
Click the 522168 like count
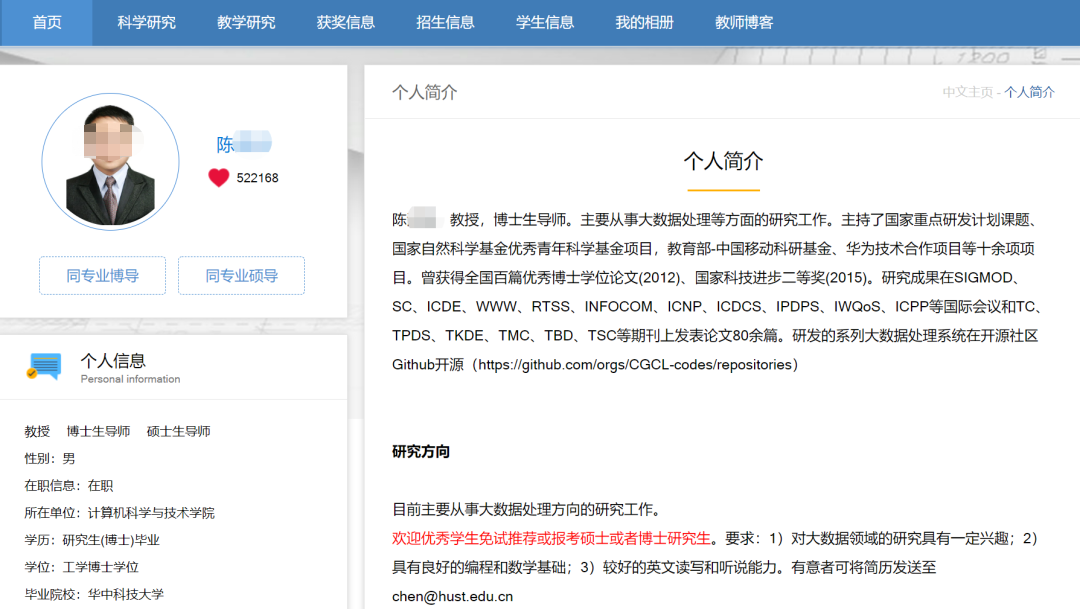coord(257,178)
